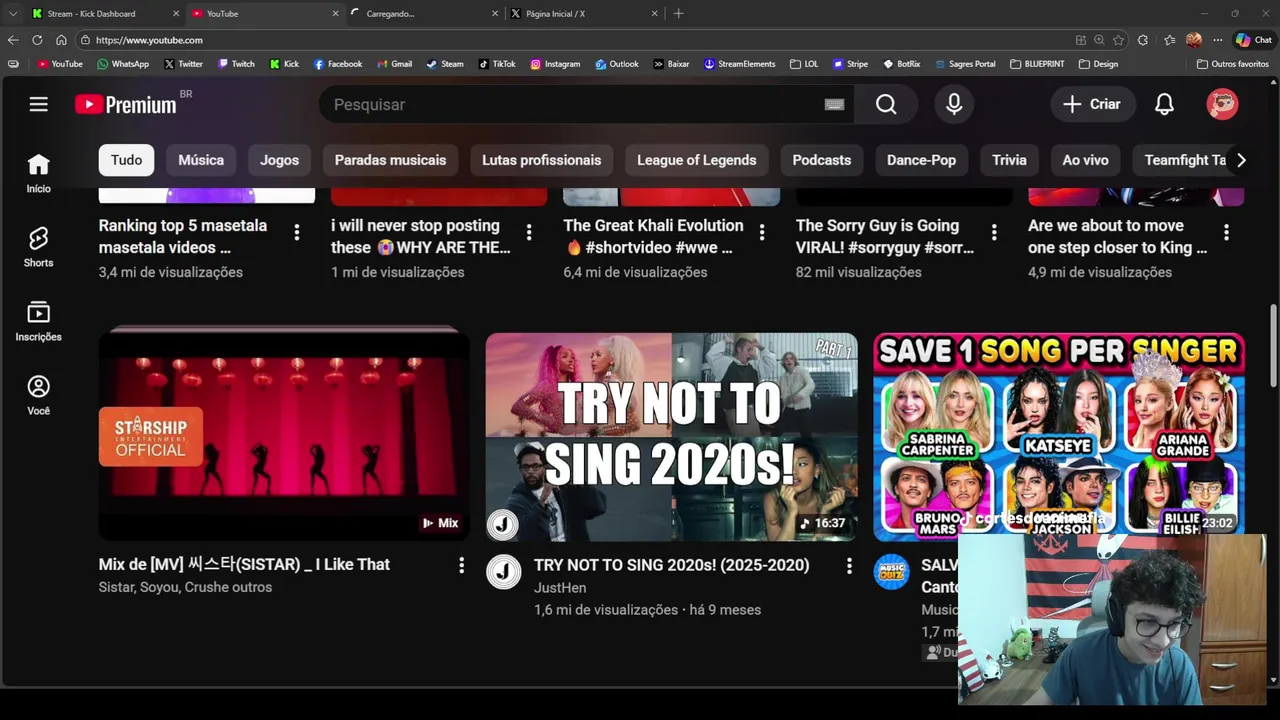The height and width of the screenshot is (720, 1280).
Task: Click the YouTube Premium logo
Action: [x=126, y=104]
